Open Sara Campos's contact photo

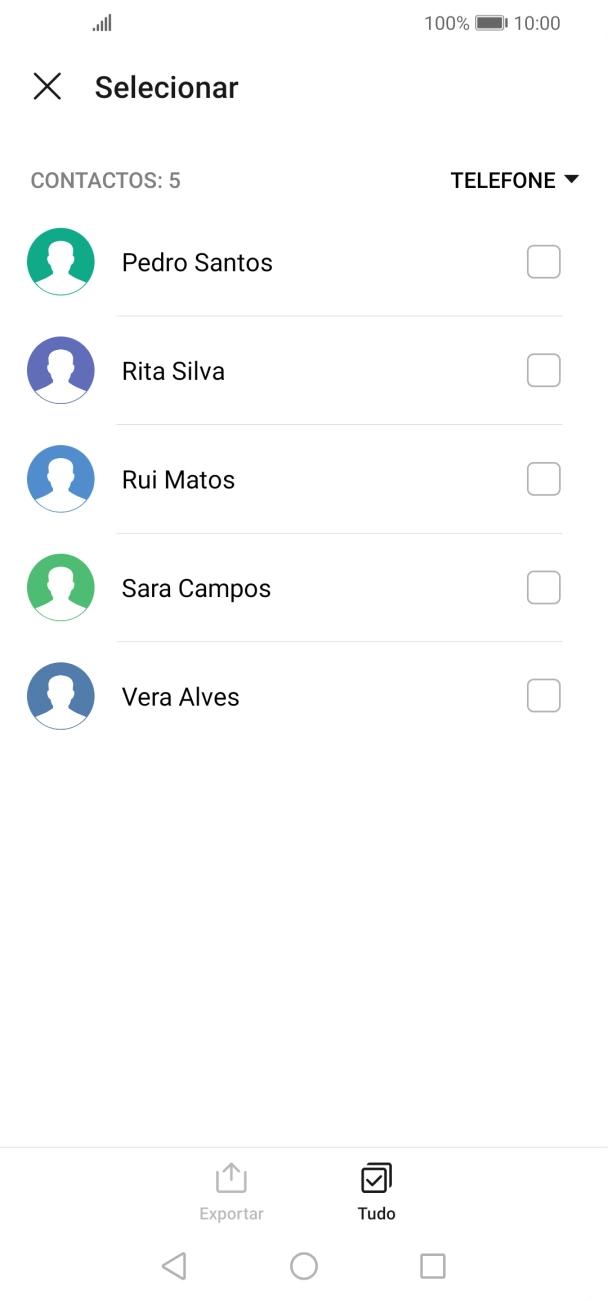pyautogui.click(x=60, y=587)
